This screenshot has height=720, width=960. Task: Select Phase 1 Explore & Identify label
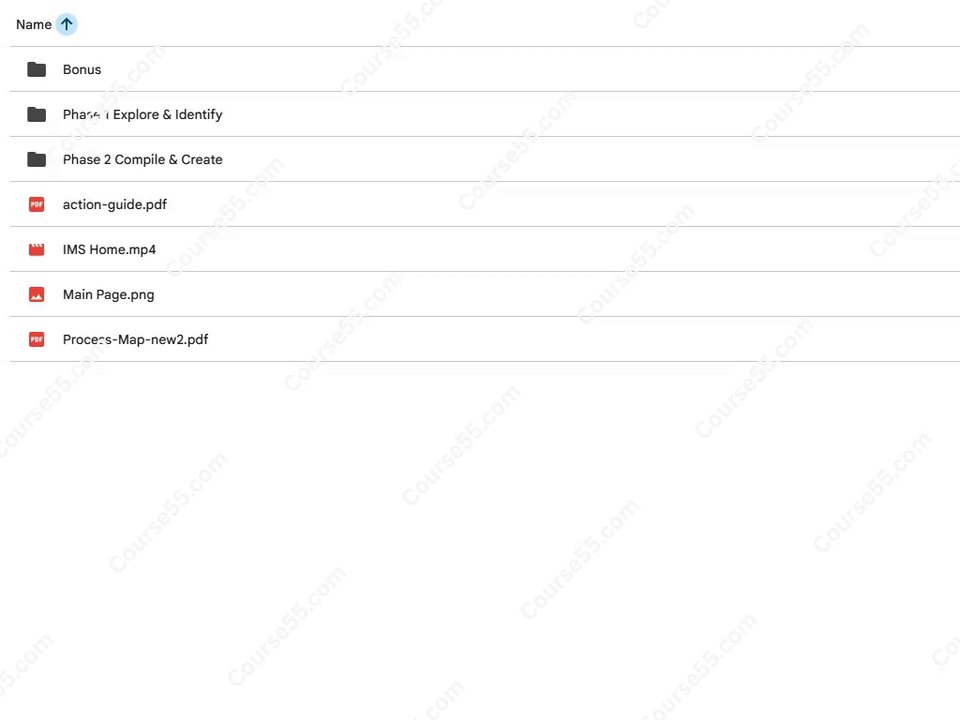(x=143, y=114)
